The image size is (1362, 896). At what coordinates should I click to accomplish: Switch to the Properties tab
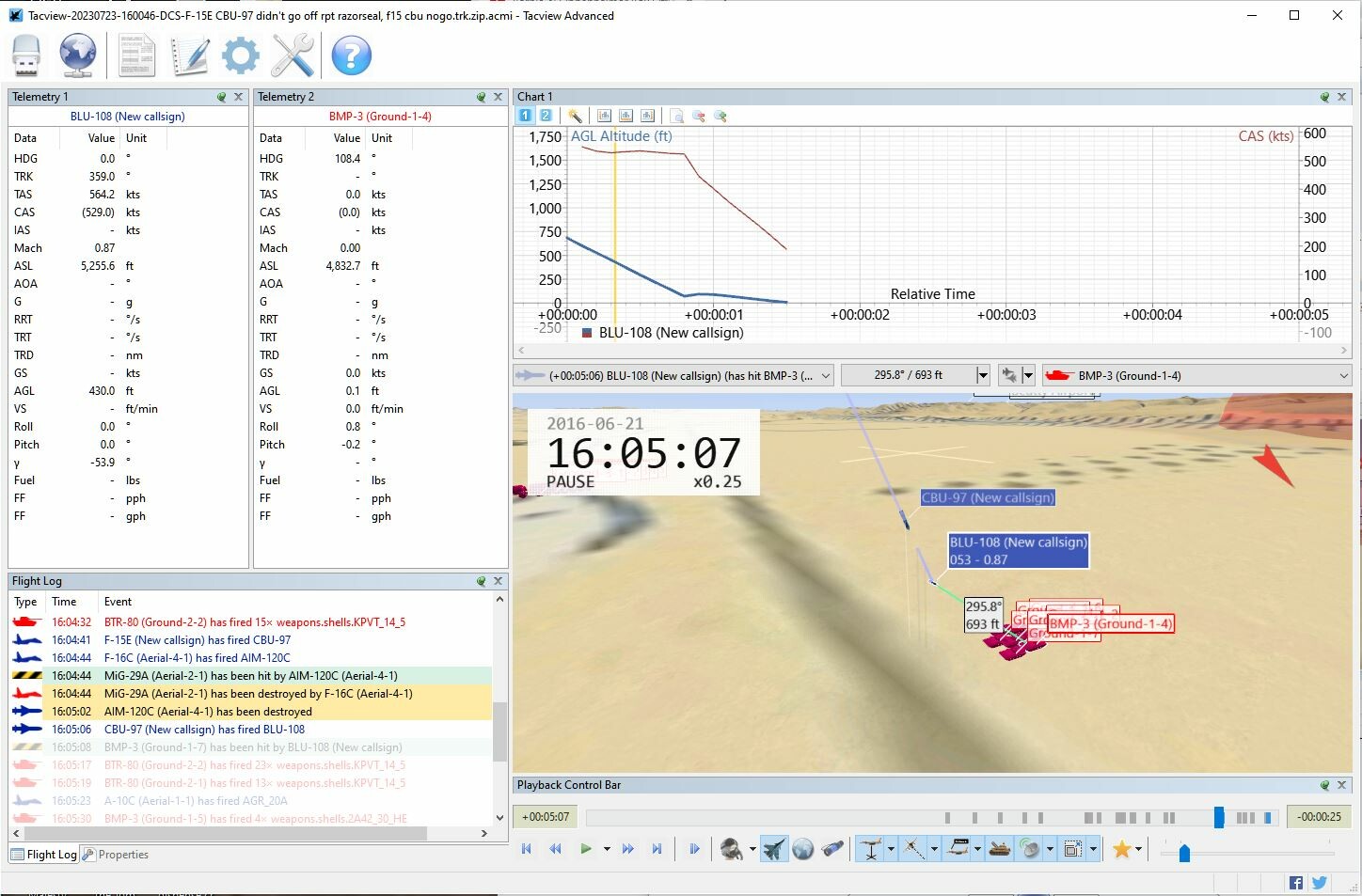116,855
